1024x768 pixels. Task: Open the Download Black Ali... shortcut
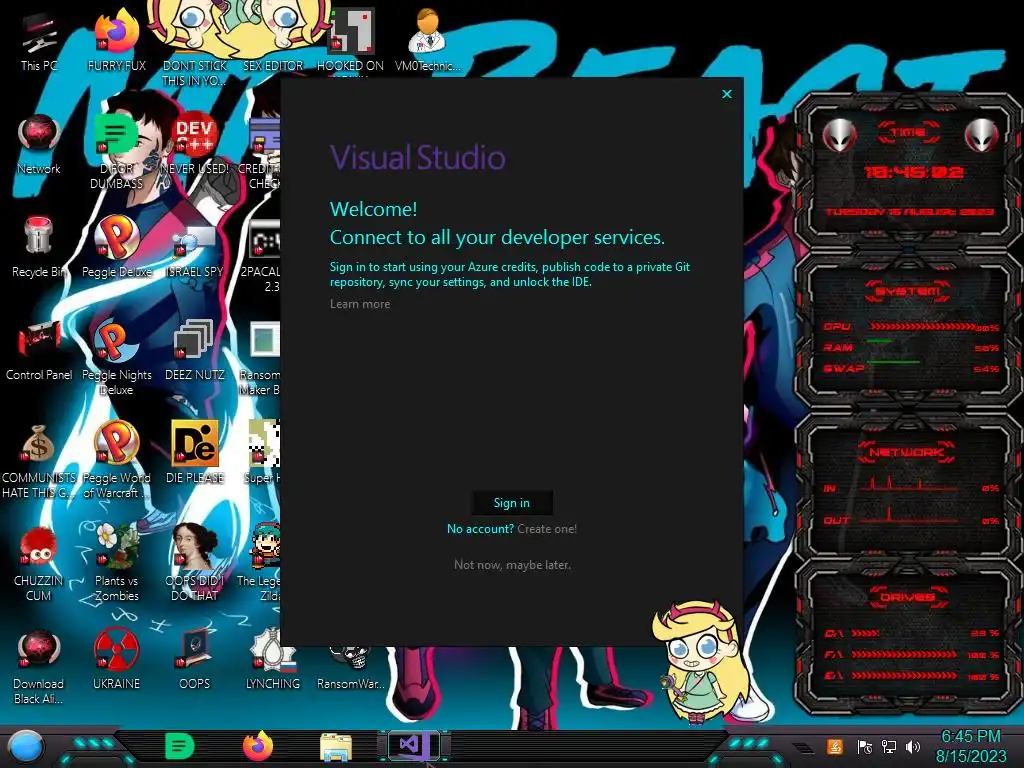tap(39, 667)
